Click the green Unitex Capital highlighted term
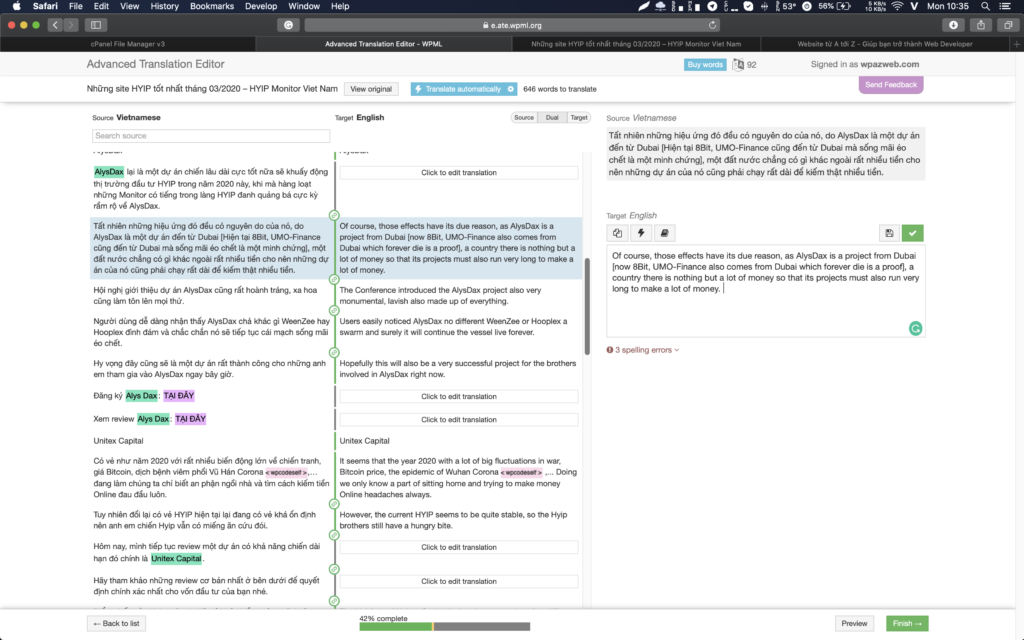The height and width of the screenshot is (640, 1024). coord(176,558)
